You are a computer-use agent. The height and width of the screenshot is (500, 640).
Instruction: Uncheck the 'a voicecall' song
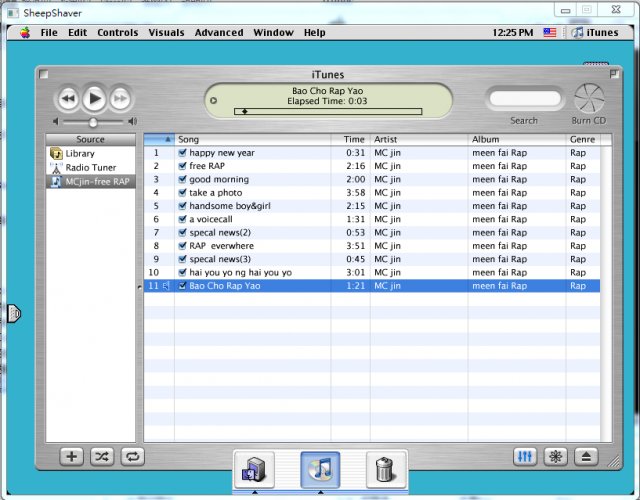(182, 219)
